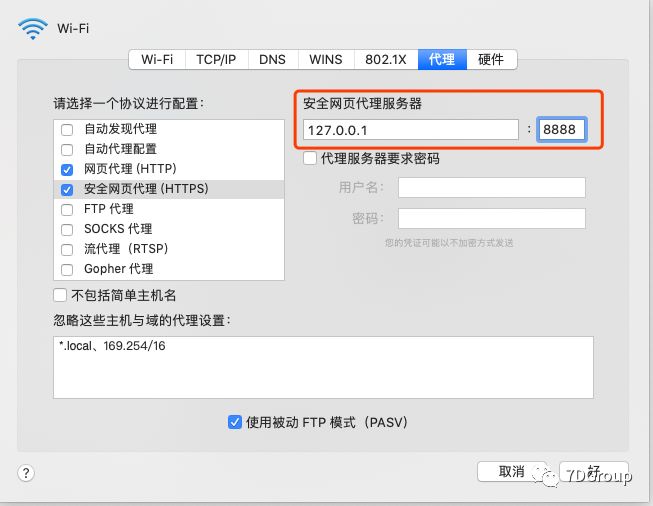This screenshot has height=506, width=653.
Task: Toggle 不包括简单主机名 checkbox
Action: 60,295
